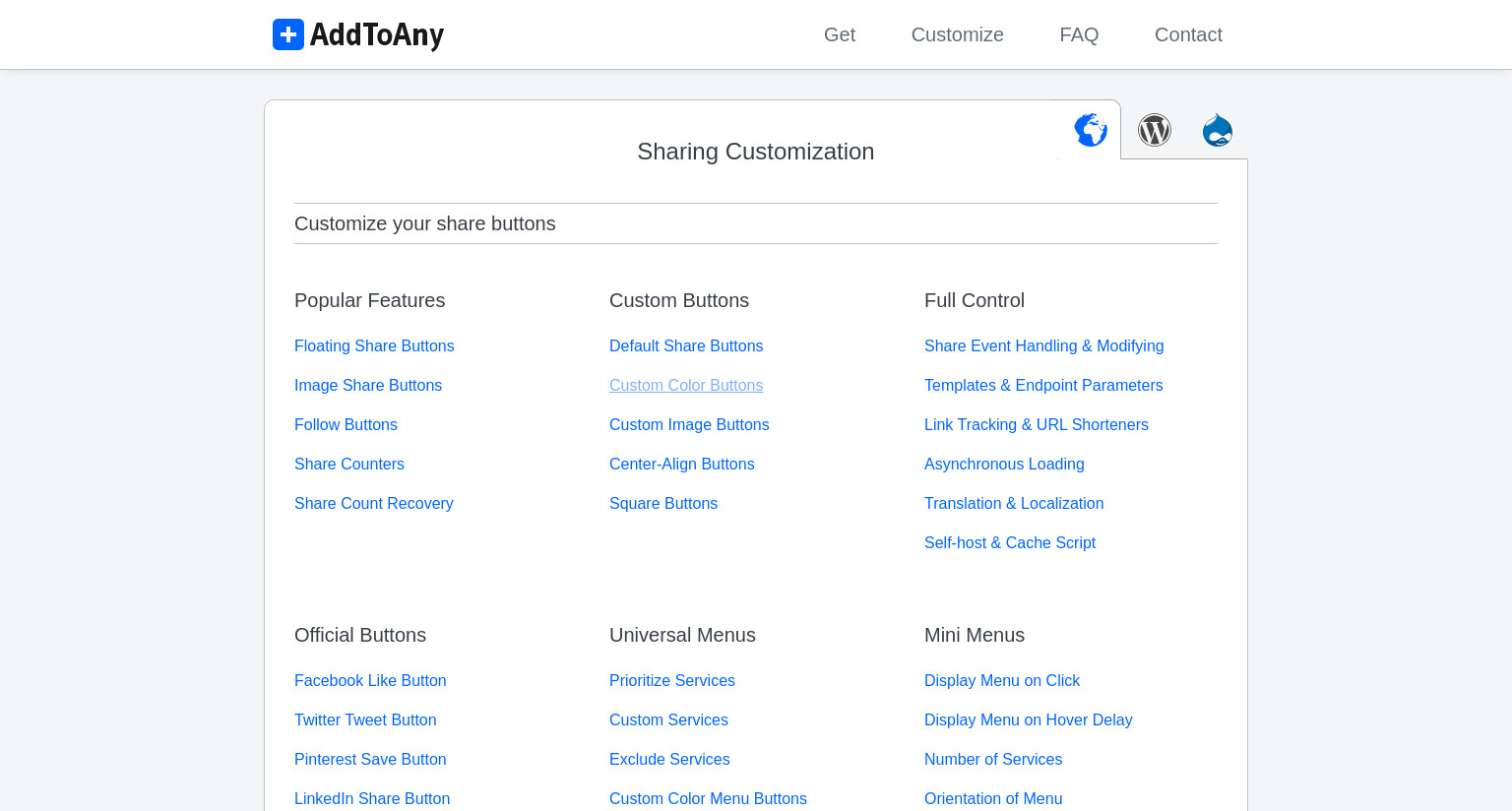Go to the FAQ page

point(1079,34)
